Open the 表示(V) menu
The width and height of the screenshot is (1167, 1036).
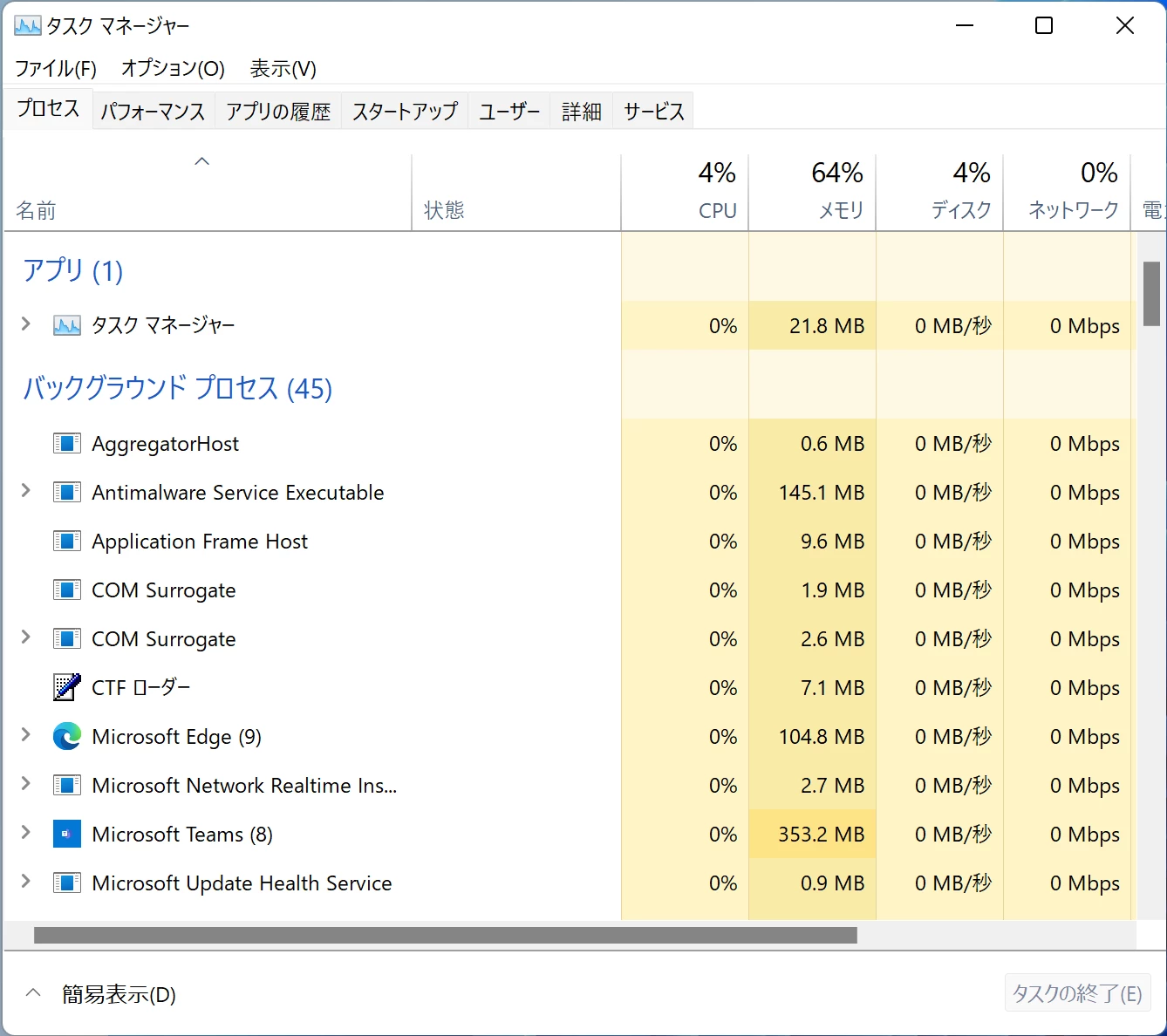[x=283, y=68]
